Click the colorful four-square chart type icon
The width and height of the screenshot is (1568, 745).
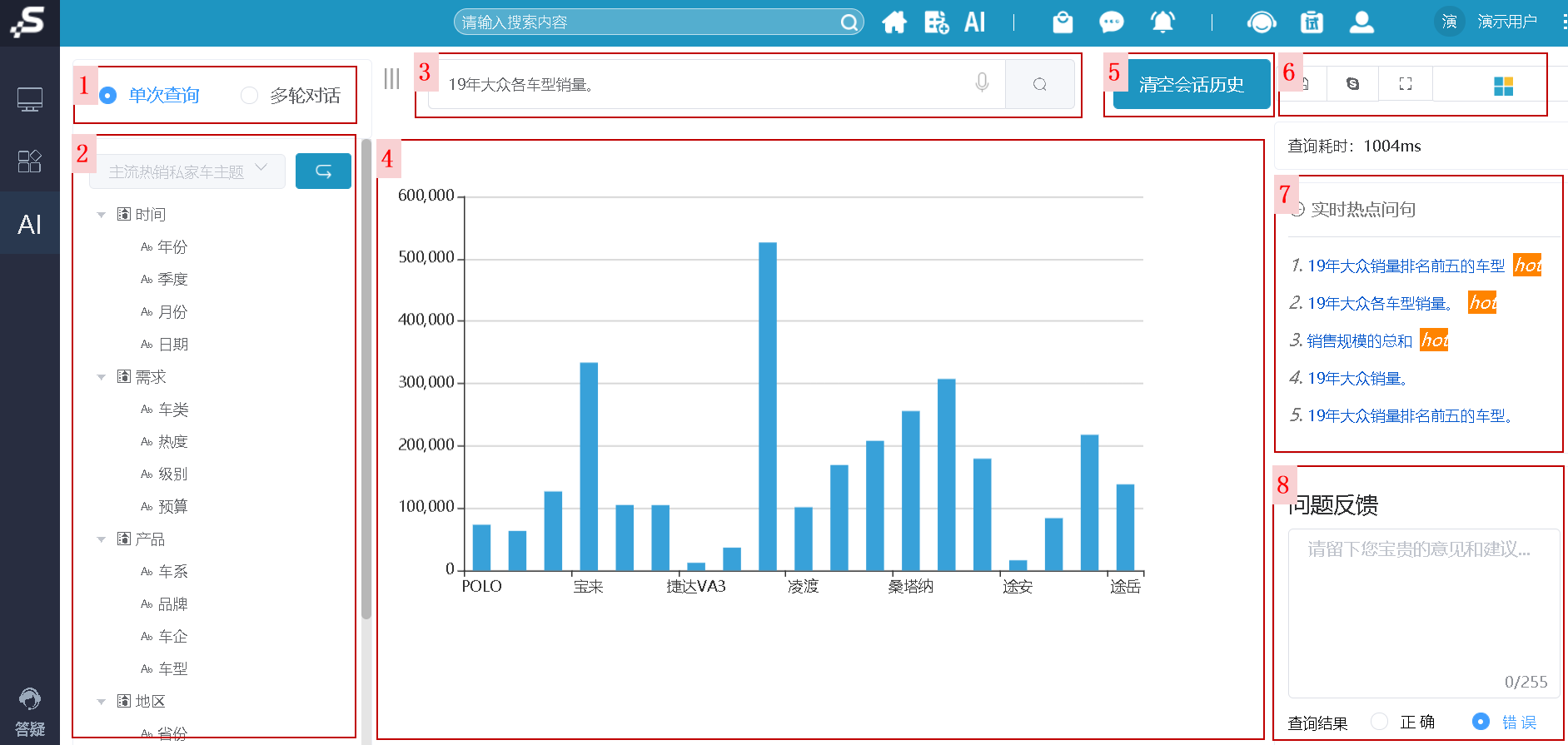click(x=1503, y=86)
